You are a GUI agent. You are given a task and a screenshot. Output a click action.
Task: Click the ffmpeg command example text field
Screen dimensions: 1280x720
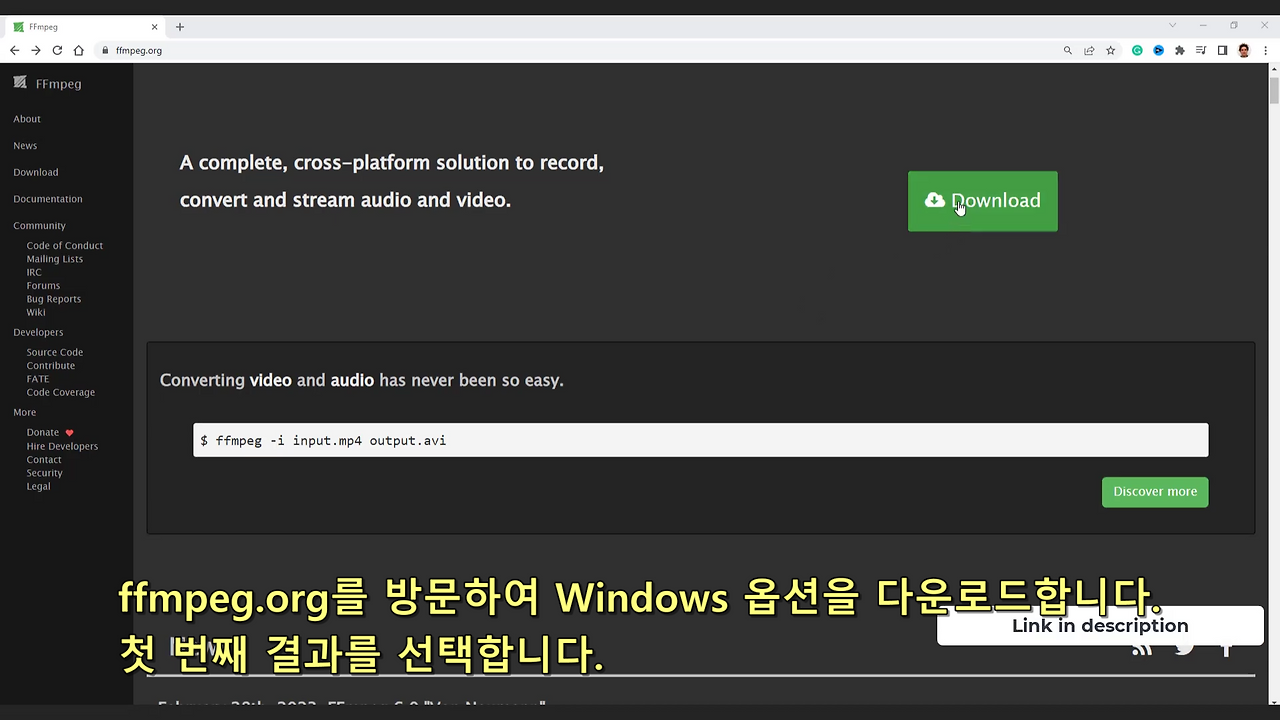pos(700,440)
